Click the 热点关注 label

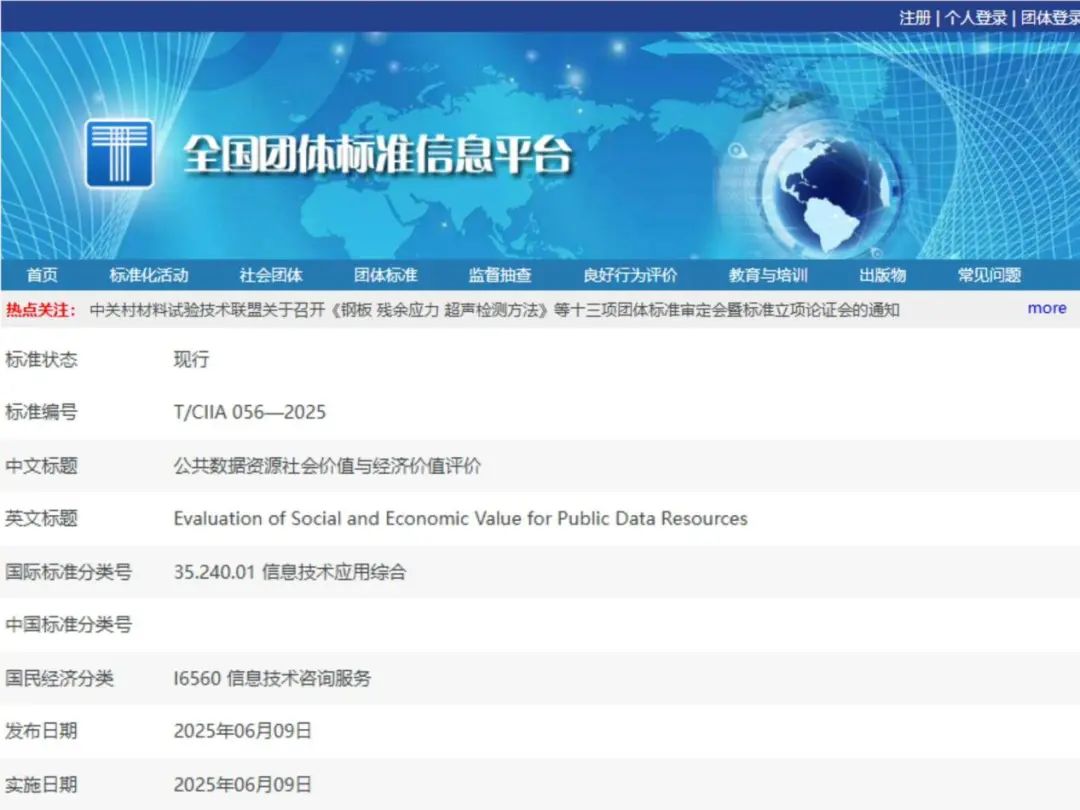tap(41, 310)
